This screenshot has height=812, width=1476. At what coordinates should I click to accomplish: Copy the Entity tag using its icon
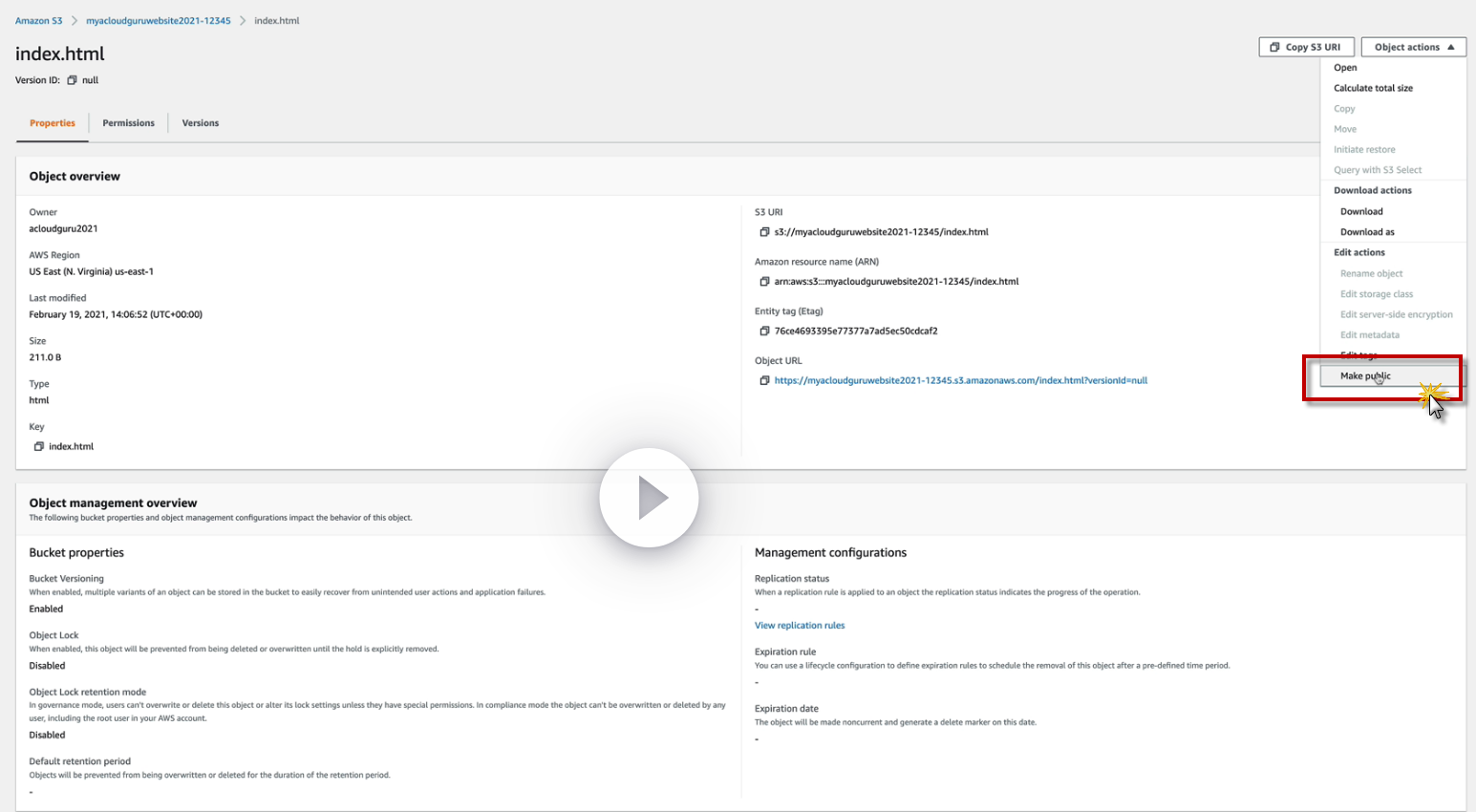click(764, 331)
